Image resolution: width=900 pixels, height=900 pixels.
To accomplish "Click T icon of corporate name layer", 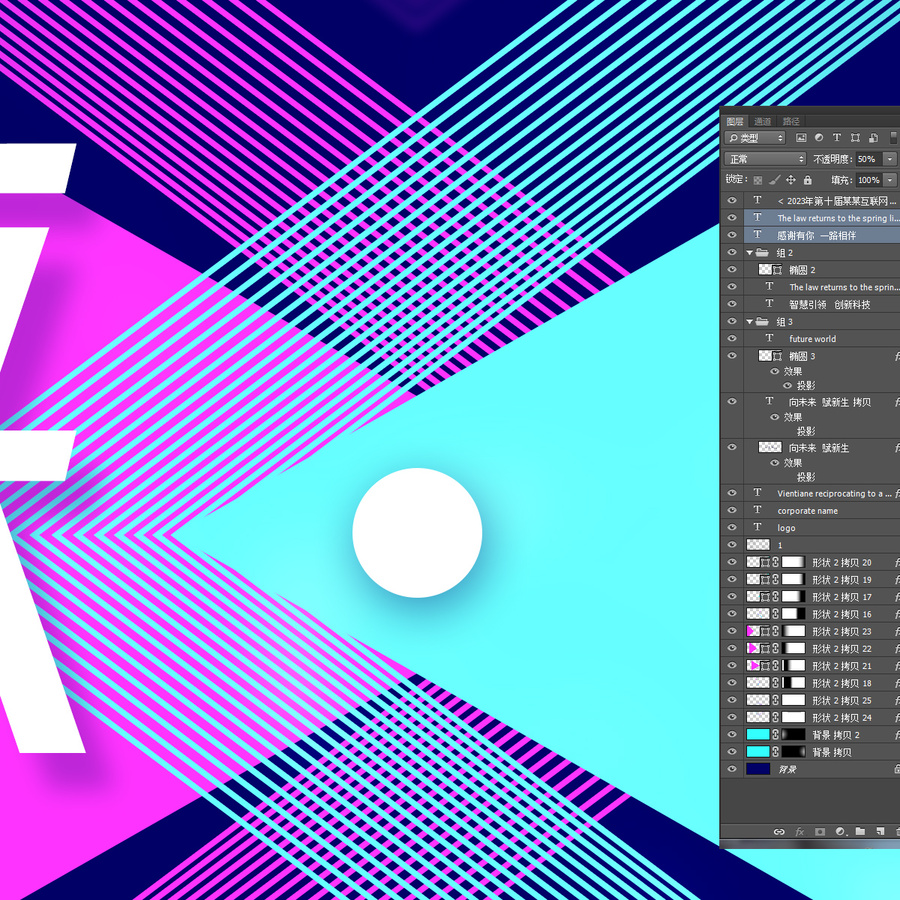I will [758, 510].
